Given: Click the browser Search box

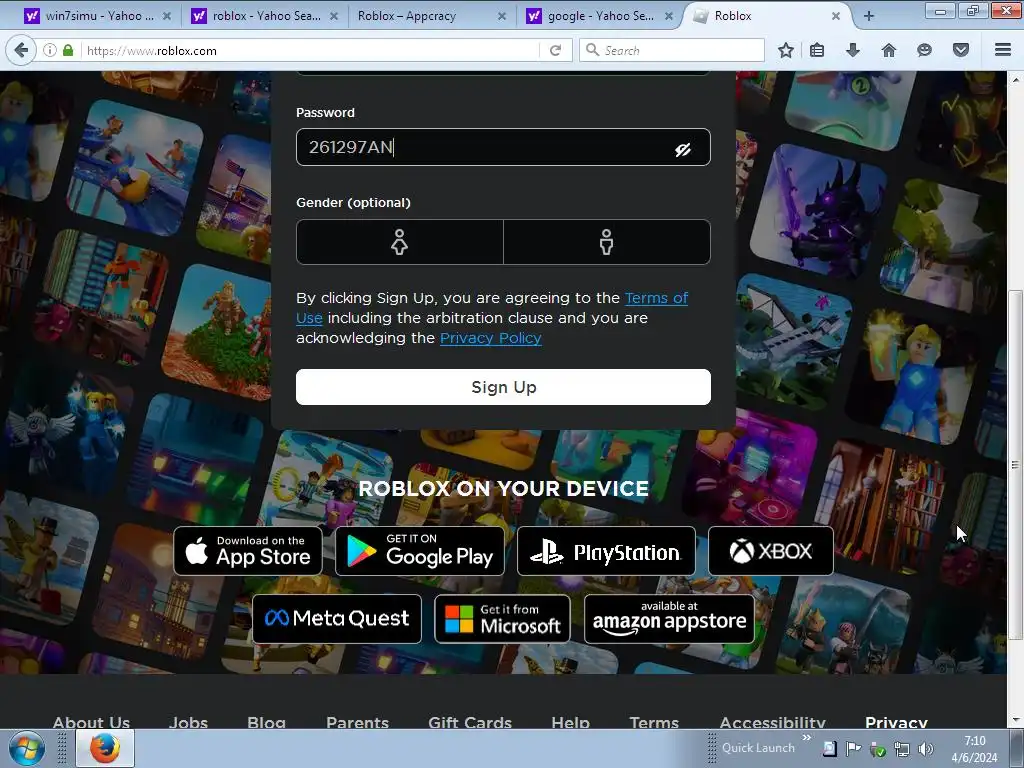Looking at the screenshot, I should (x=672, y=50).
